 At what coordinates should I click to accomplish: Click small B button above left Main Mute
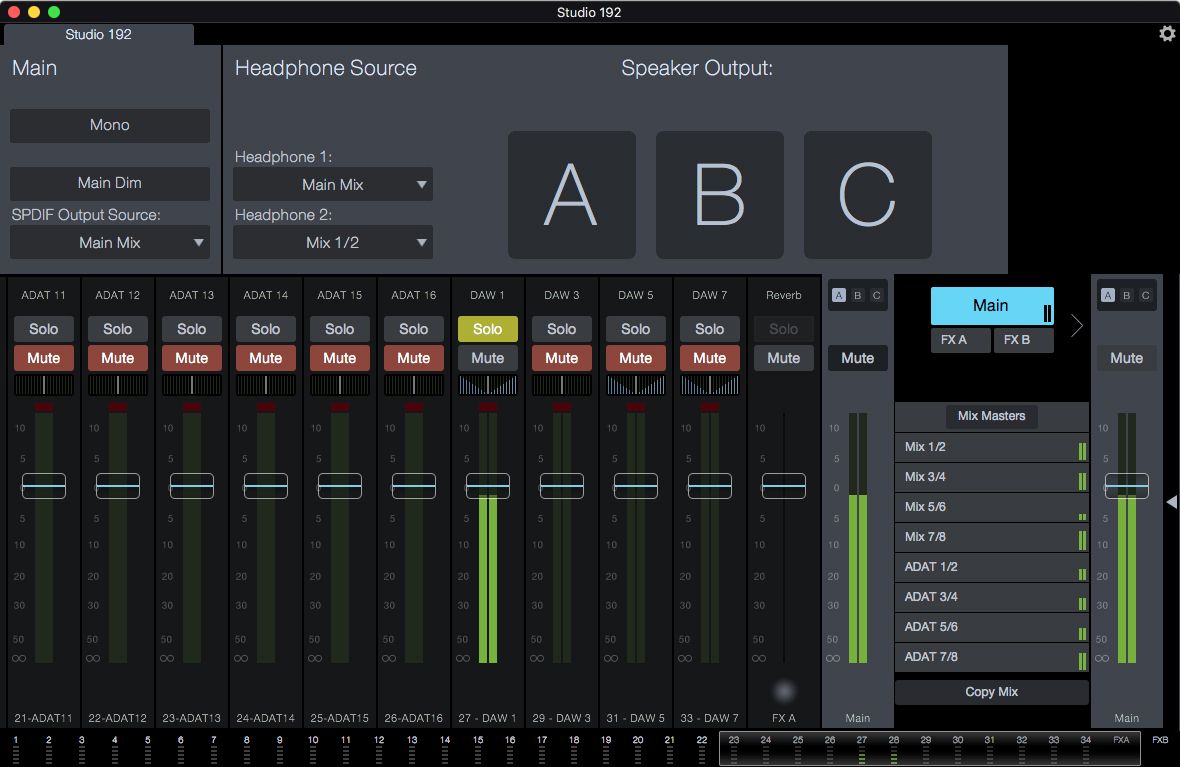pyautogui.click(x=857, y=295)
